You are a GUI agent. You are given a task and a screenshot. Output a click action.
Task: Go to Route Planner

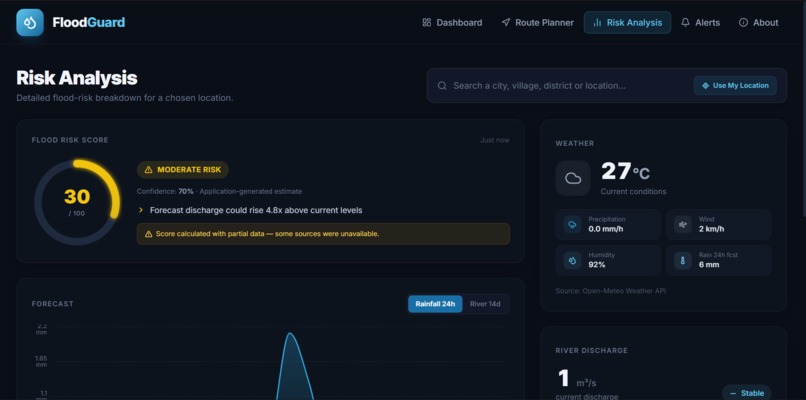coord(538,23)
